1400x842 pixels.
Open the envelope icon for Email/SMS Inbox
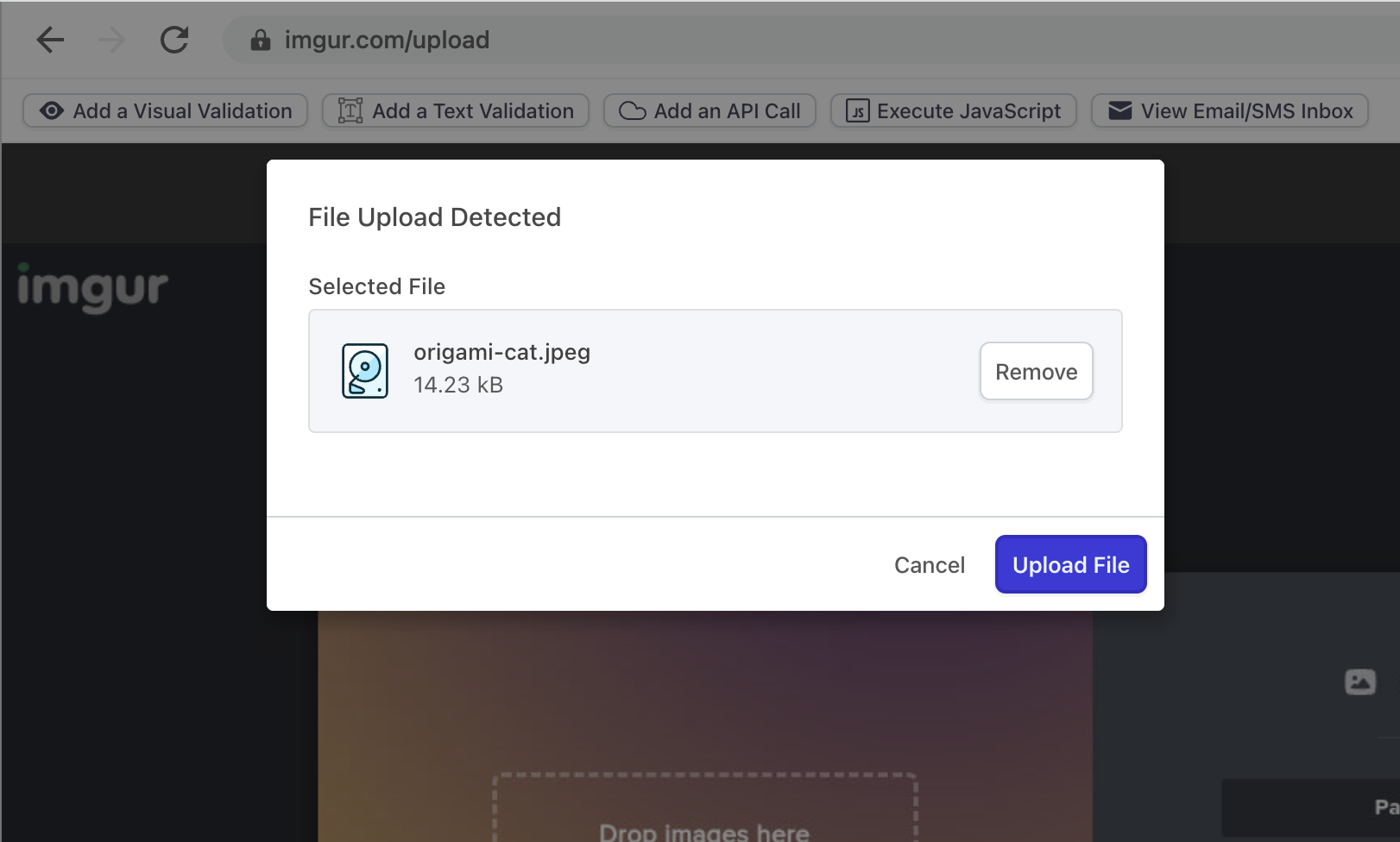(1119, 110)
